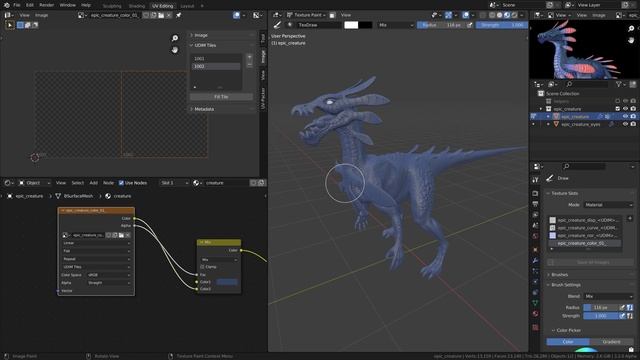Toggle eye visibility of the epic_creature collection
The image size is (640, 360).
pyautogui.click(x=625, y=109)
